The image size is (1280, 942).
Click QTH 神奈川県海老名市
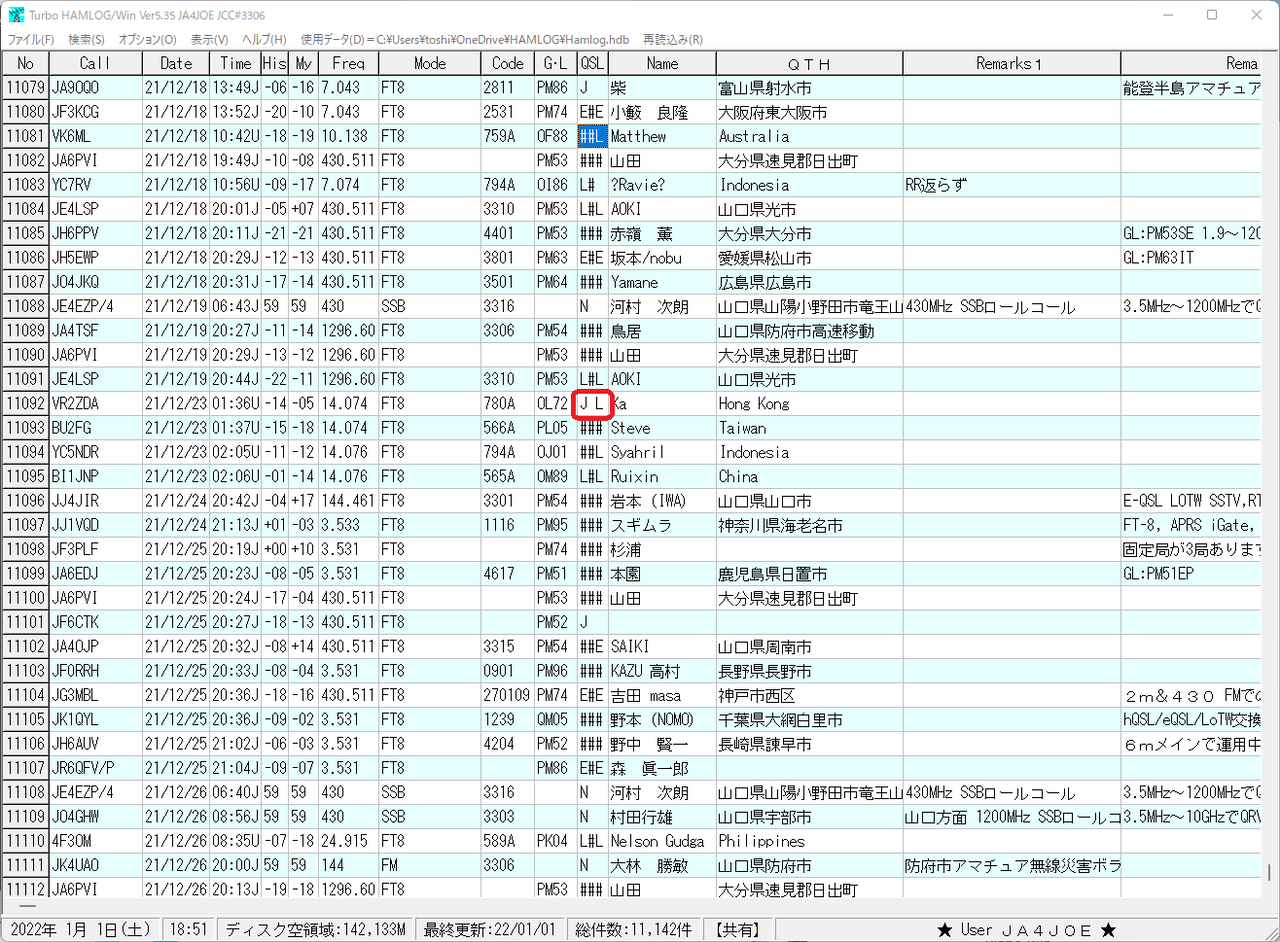[x=780, y=525]
